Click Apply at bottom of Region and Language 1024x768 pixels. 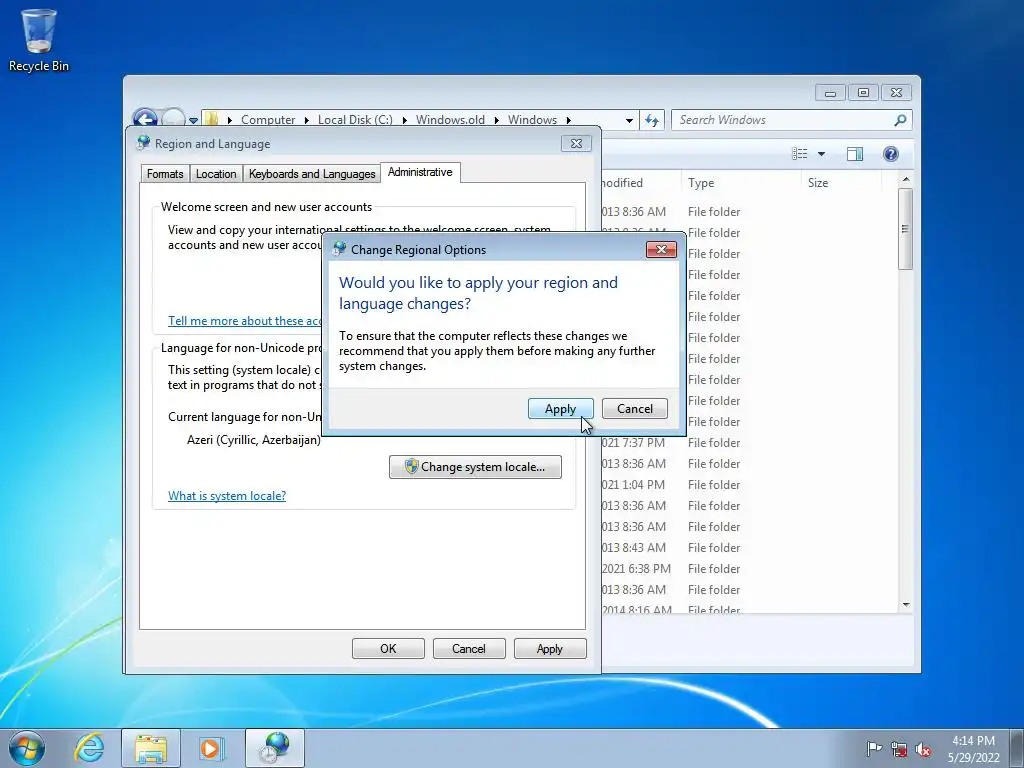[550, 648]
